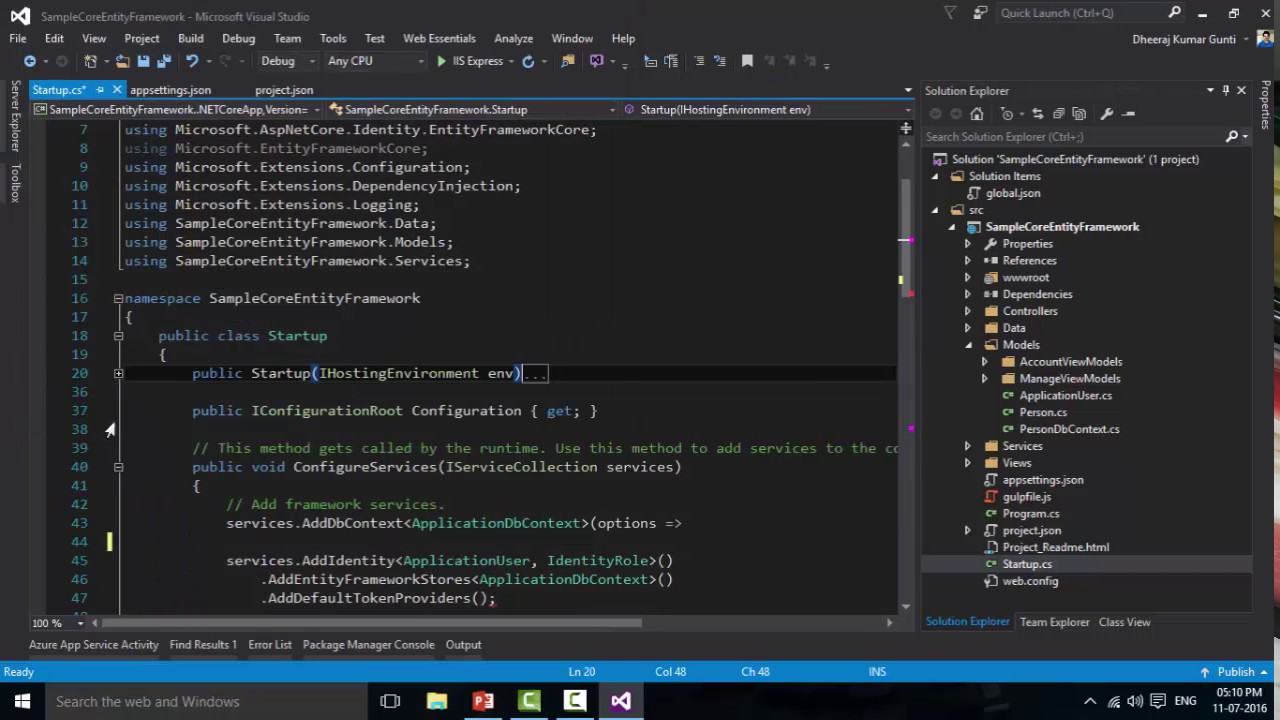Open the Web Essentials menu
Screen dimensions: 1280x720
[439, 38]
